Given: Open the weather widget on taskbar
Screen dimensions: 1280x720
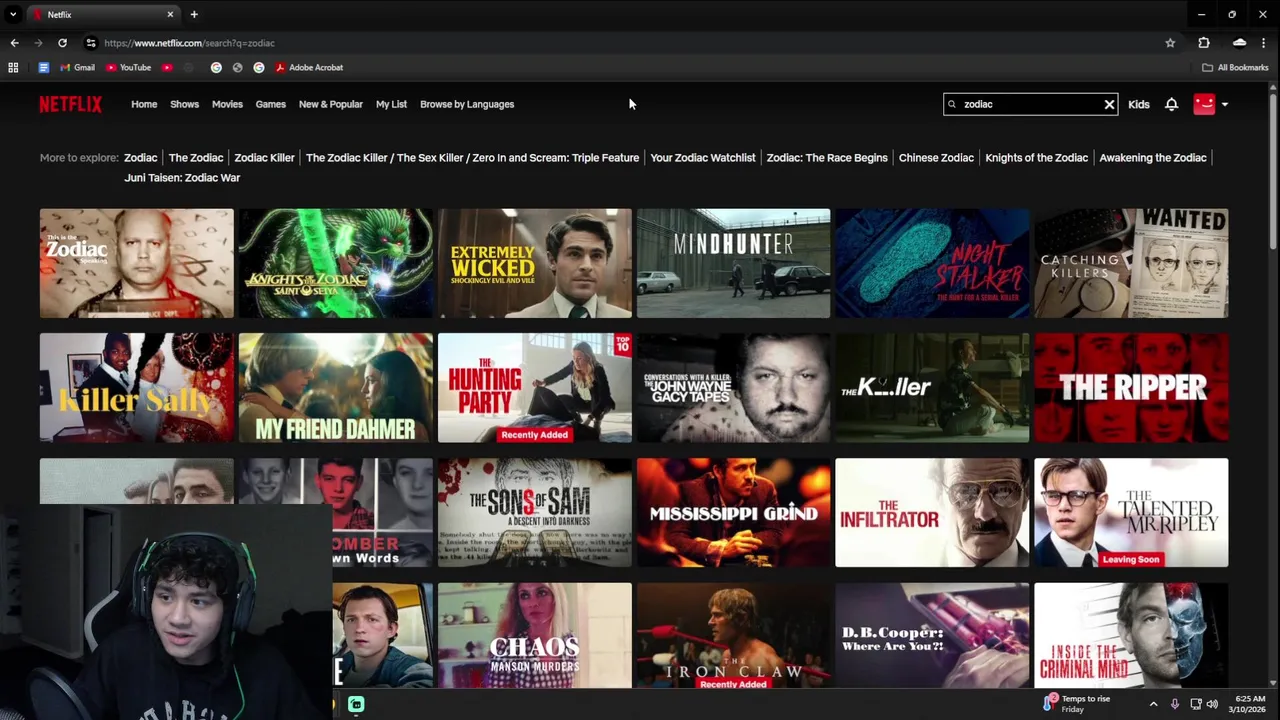Looking at the screenshot, I should pos(1077,704).
